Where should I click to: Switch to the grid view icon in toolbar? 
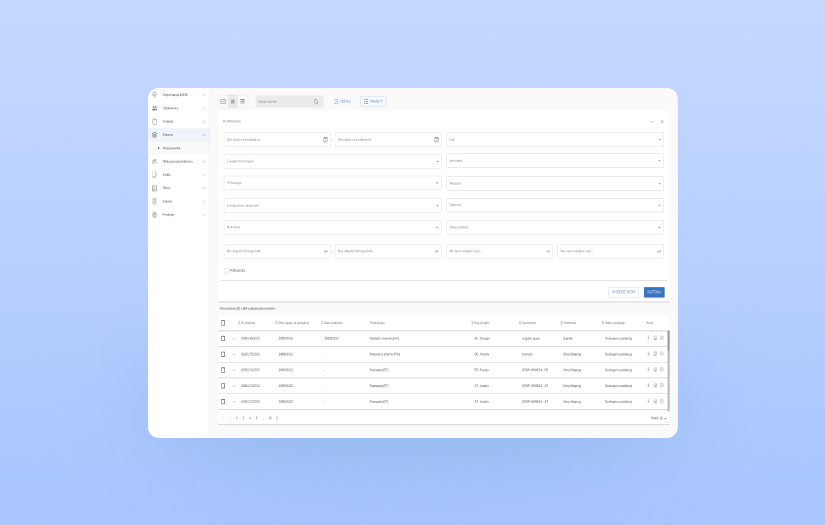[233, 102]
